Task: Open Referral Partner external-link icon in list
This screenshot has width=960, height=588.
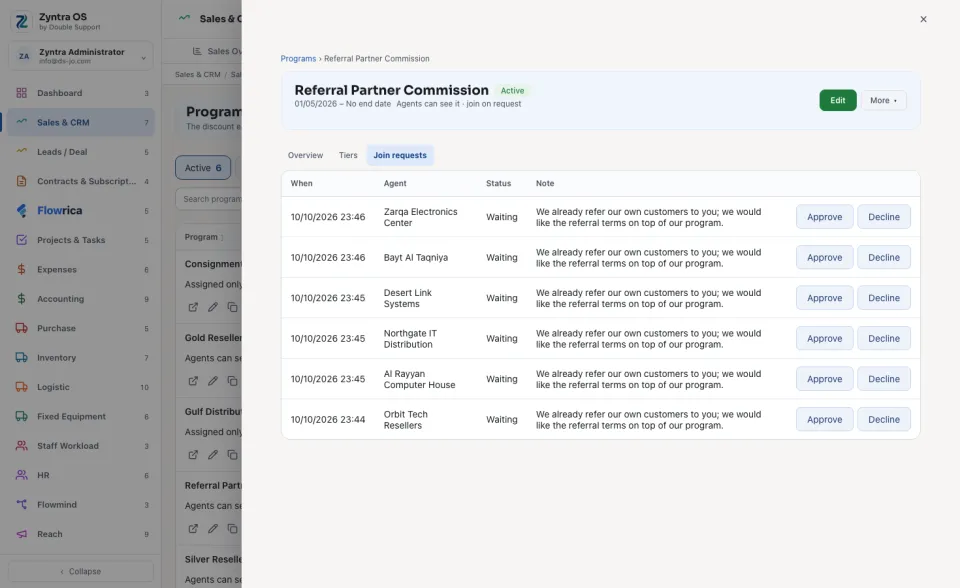Action: click(x=193, y=529)
